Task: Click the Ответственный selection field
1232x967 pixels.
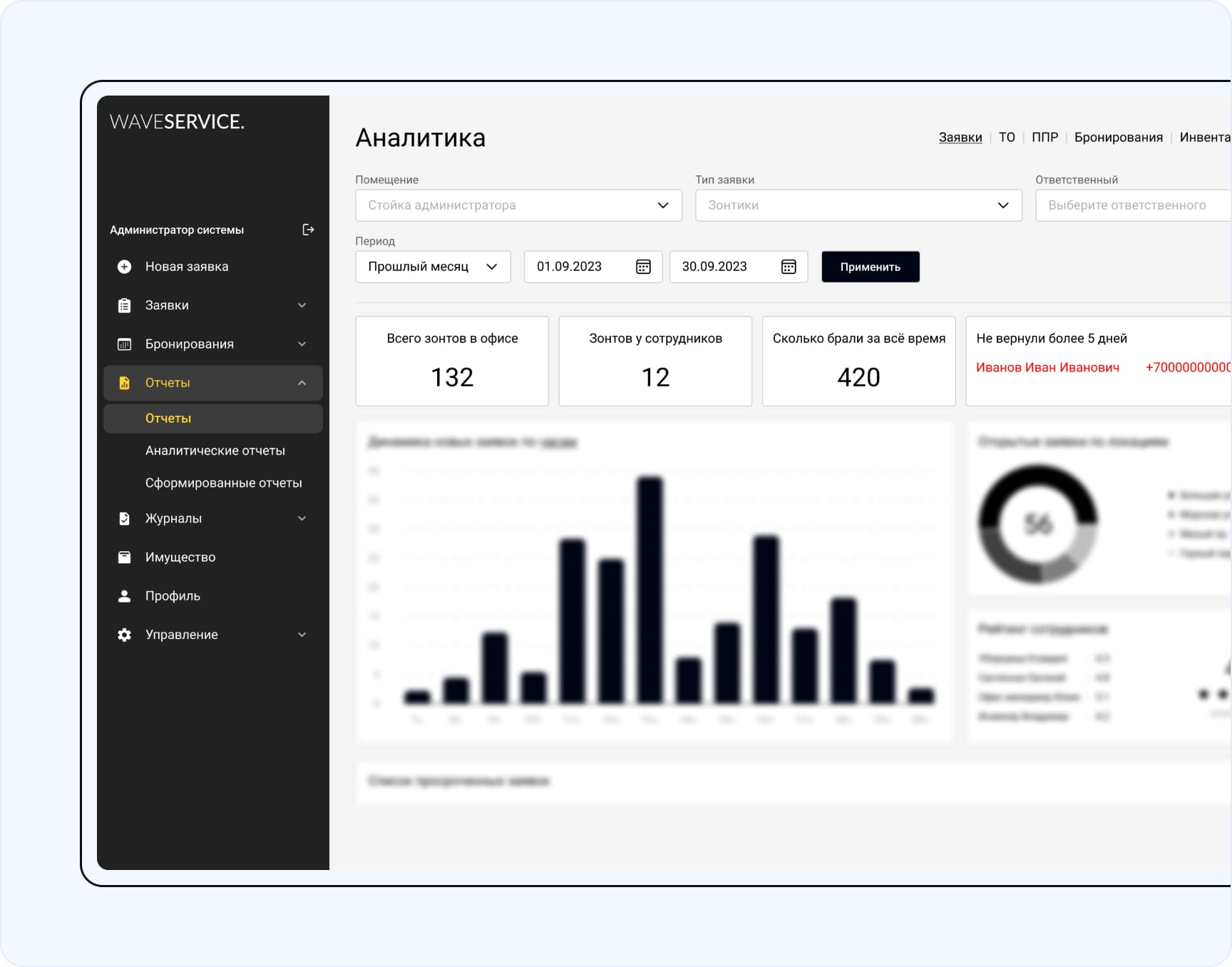Action: 1132,205
